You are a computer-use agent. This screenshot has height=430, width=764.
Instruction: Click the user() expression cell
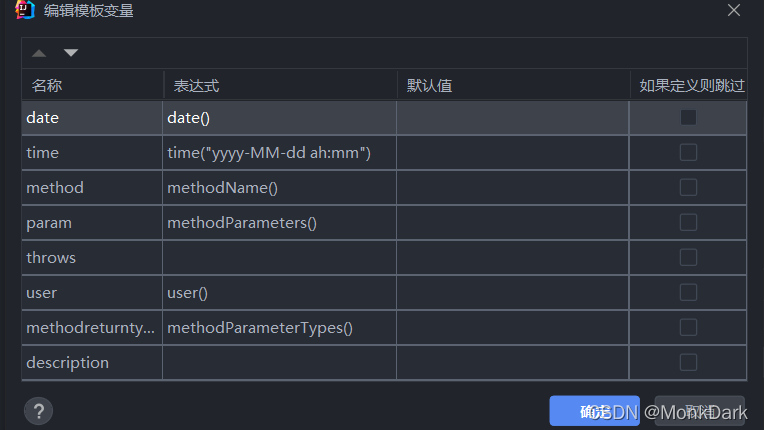[x=279, y=293]
